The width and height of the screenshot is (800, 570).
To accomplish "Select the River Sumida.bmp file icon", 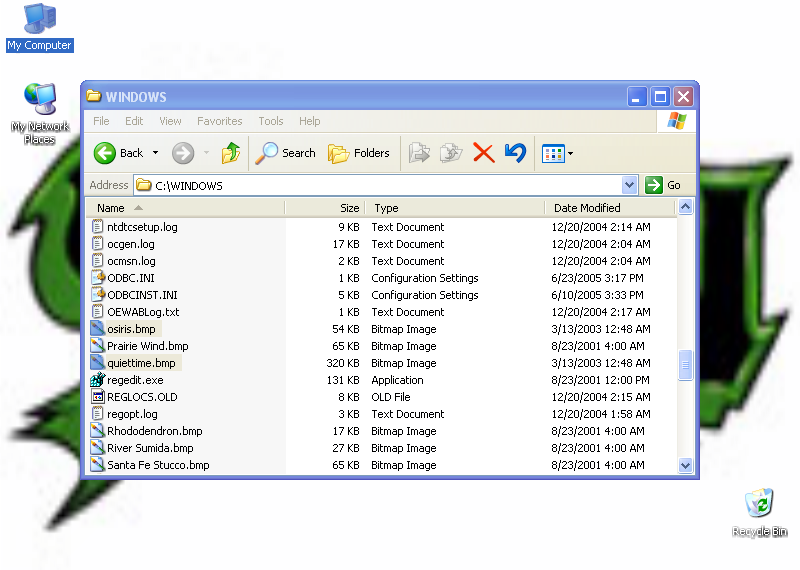I will click(x=97, y=448).
